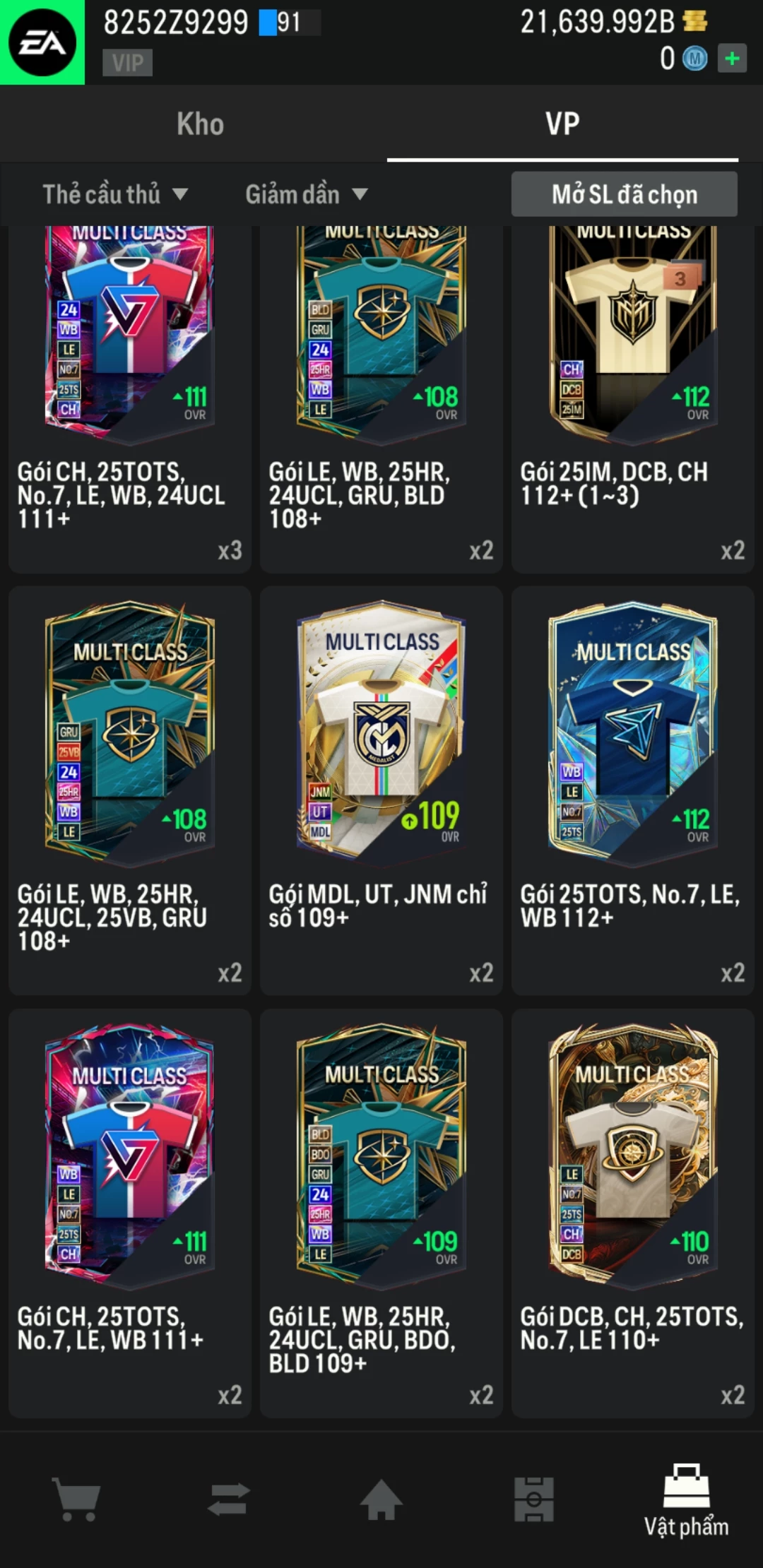Choose the Gói 25TOTS, No.7, LE, WB 112+ pack
The width and height of the screenshot is (763, 1568).
(x=633, y=790)
